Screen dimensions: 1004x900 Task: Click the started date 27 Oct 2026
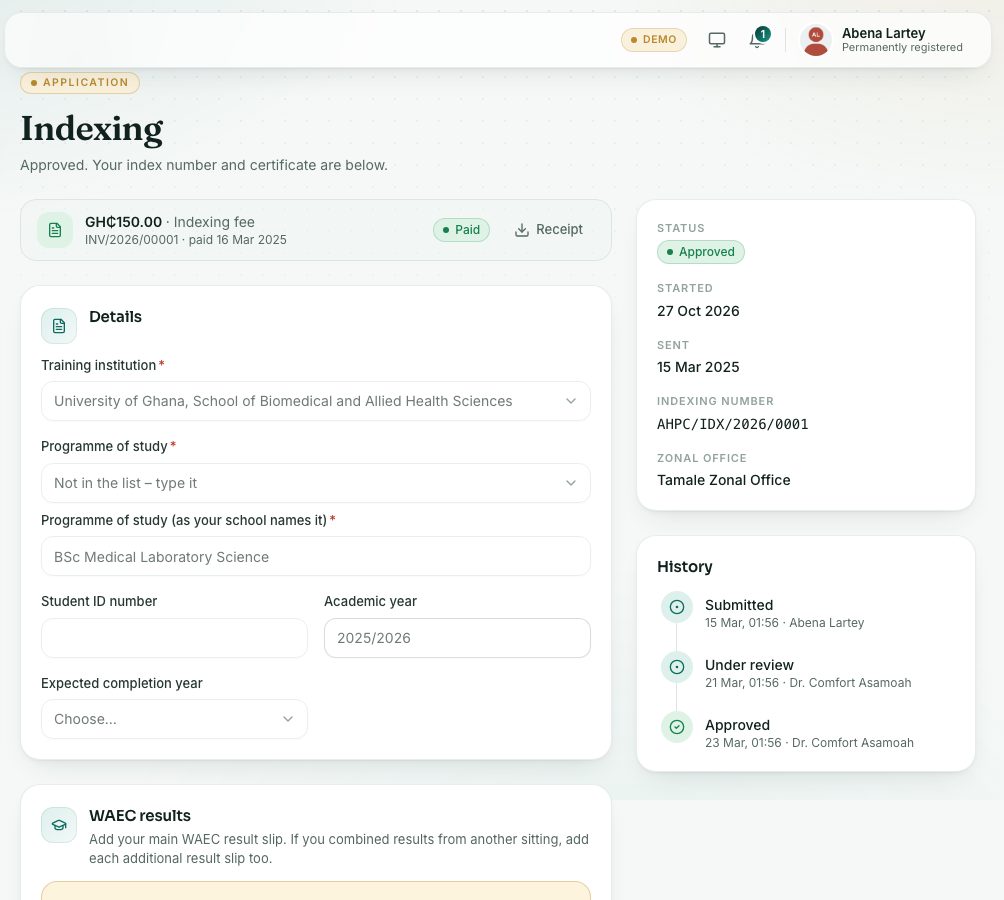point(698,311)
